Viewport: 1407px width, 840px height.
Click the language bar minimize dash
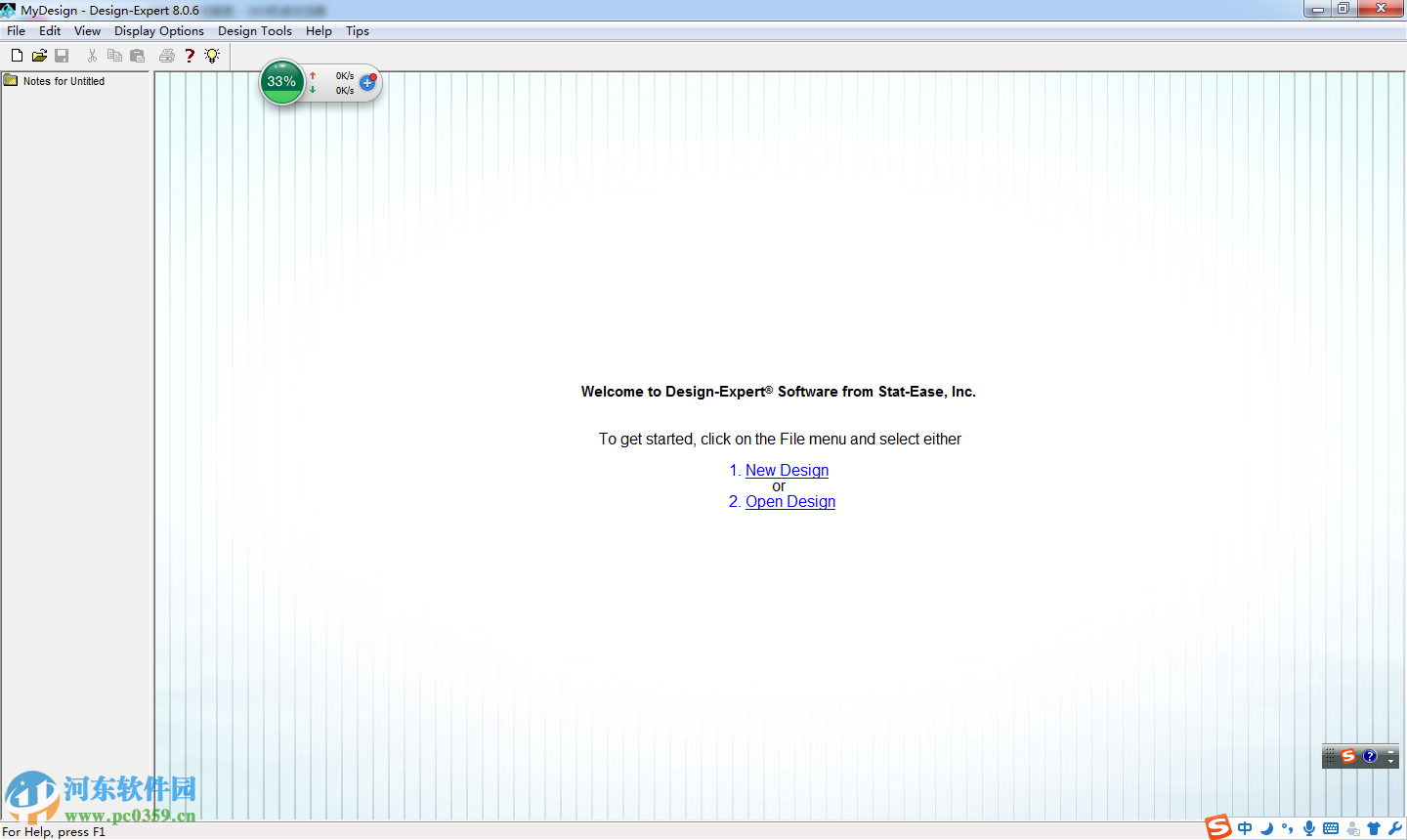[x=1391, y=751]
